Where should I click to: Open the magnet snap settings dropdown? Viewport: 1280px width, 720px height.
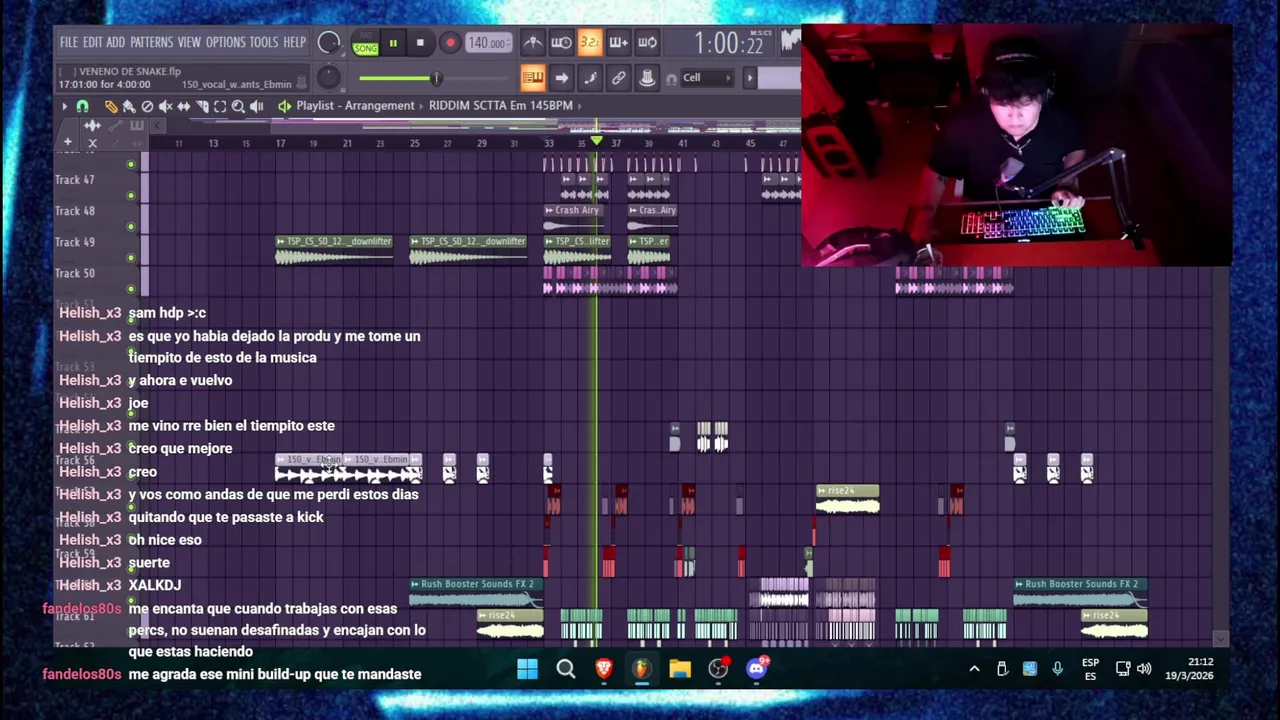point(83,106)
